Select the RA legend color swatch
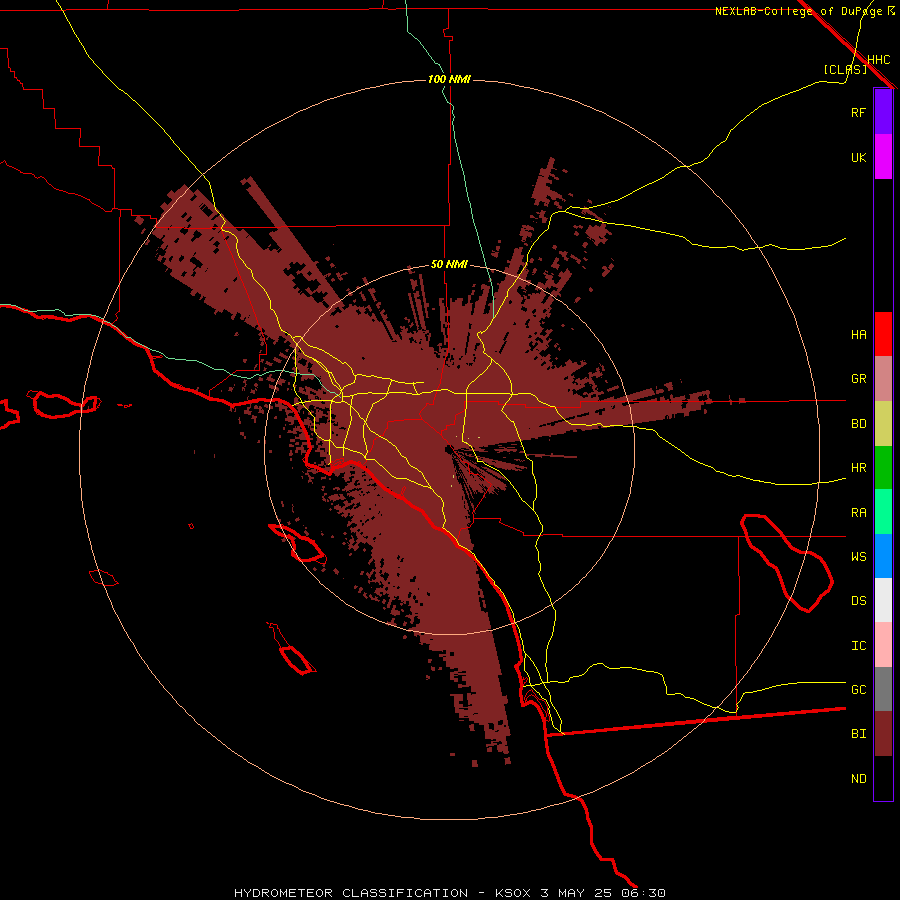This screenshot has height=900, width=900. (x=883, y=512)
